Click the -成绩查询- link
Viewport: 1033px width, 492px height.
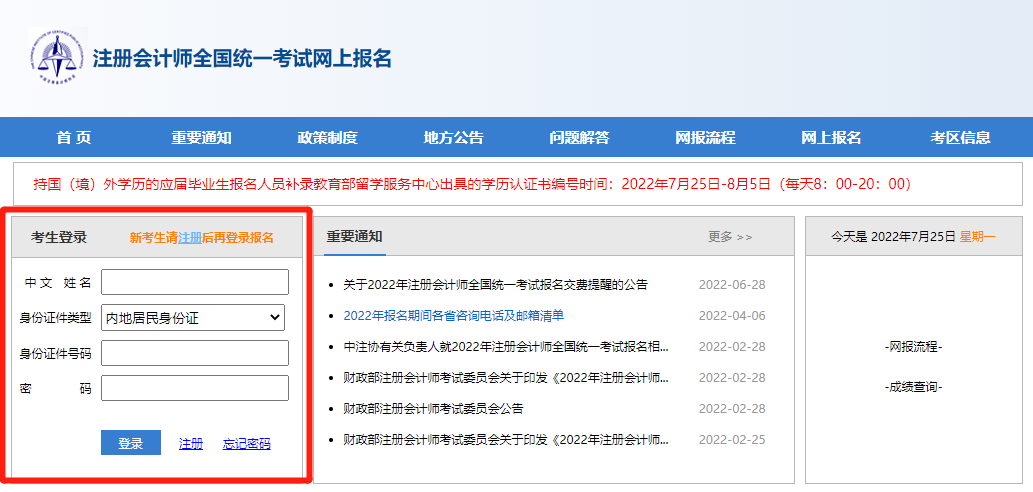pos(914,387)
